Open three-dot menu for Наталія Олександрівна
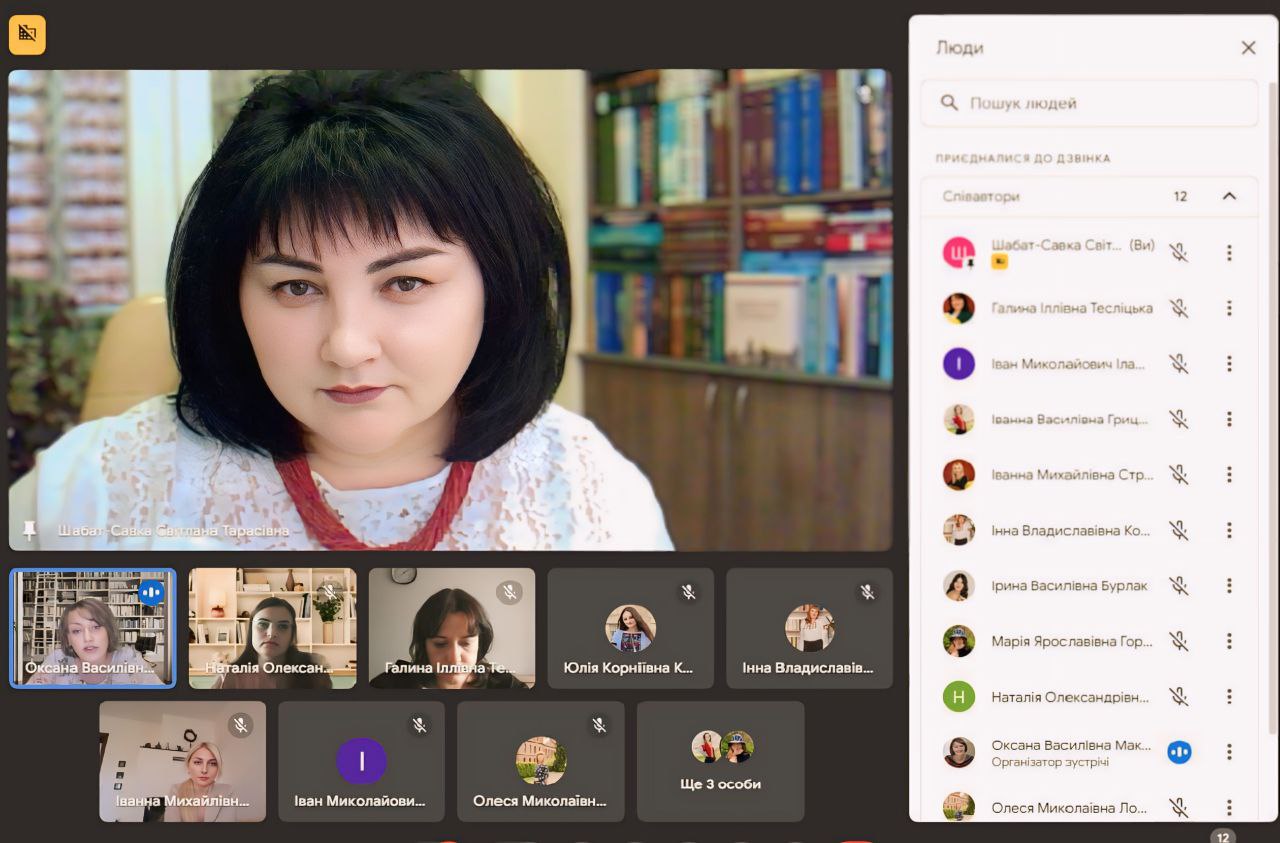This screenshot has width=1280, height=843. 1229,697
